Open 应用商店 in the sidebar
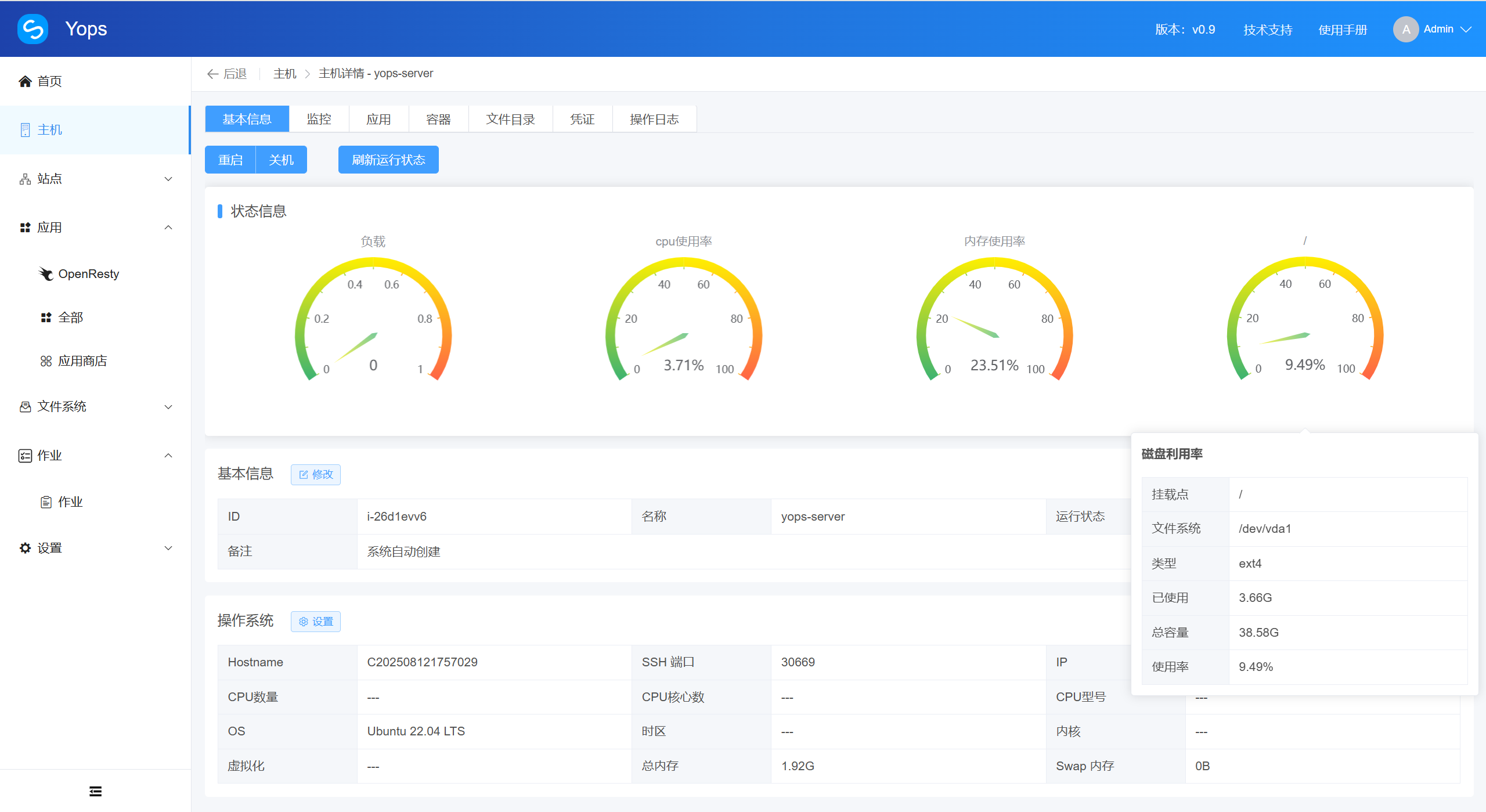Screen dimensions: 1486x812 (x=95, y=361)
